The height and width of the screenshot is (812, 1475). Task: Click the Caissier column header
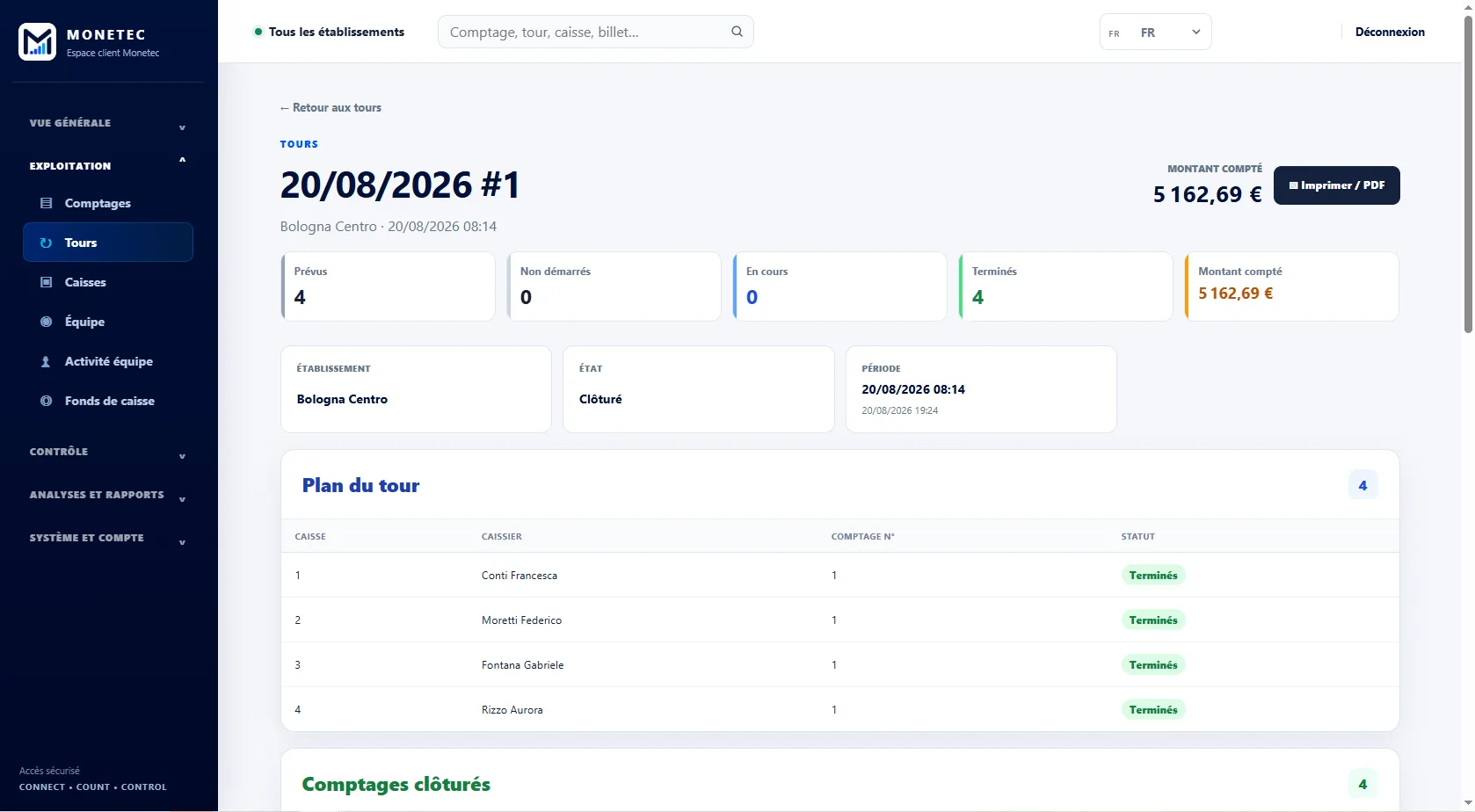tap(501, 536)
